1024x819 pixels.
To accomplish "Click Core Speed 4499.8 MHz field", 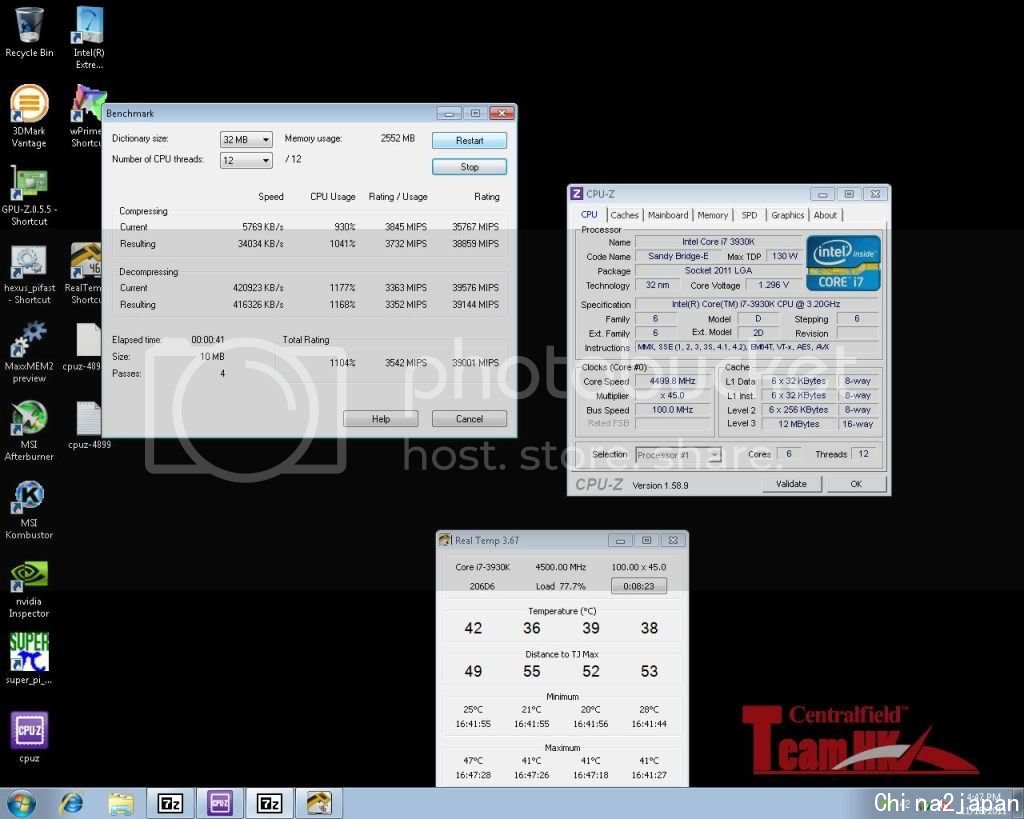I will 672,381.
